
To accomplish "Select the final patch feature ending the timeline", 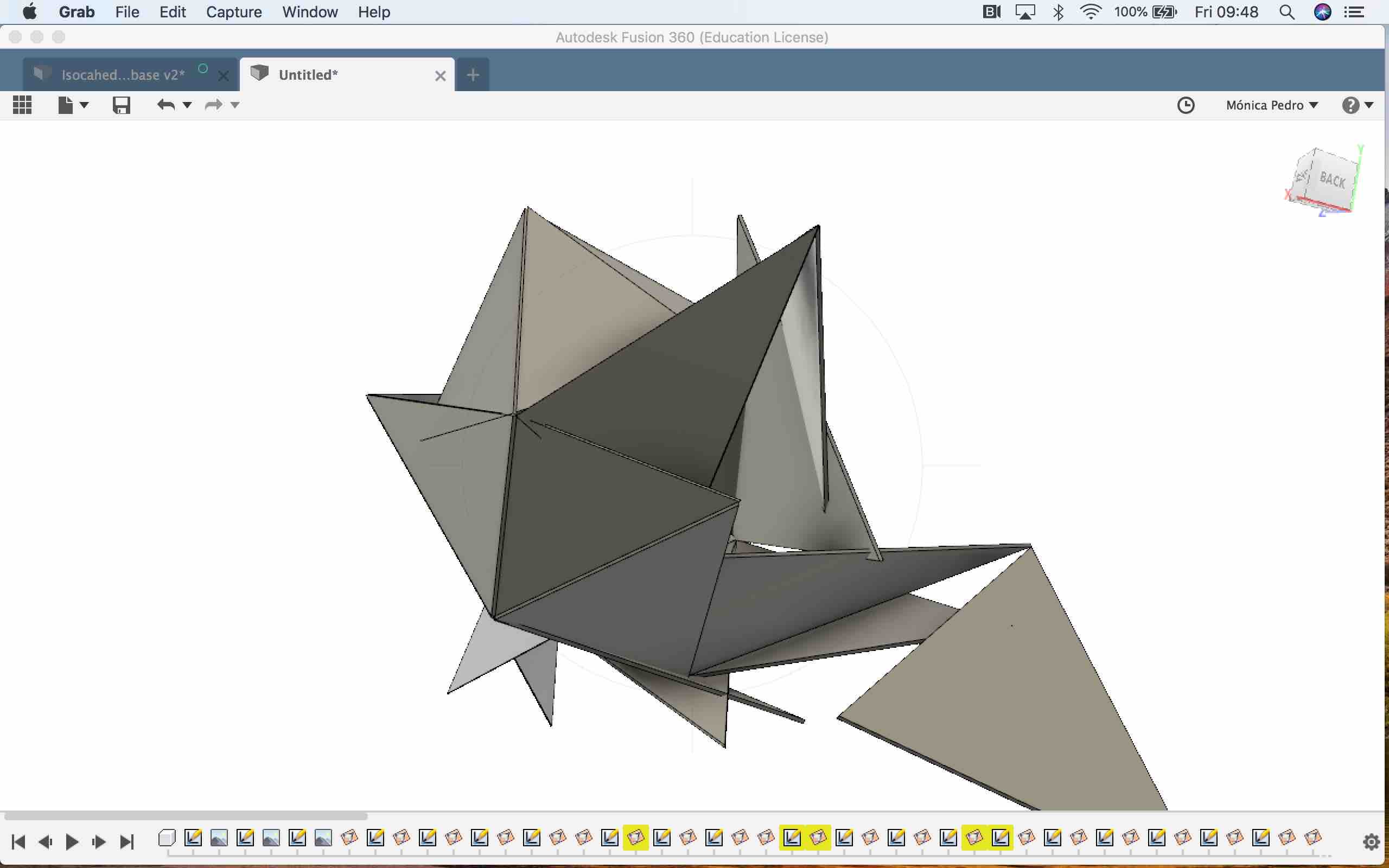I will [x=1312, y=838].
